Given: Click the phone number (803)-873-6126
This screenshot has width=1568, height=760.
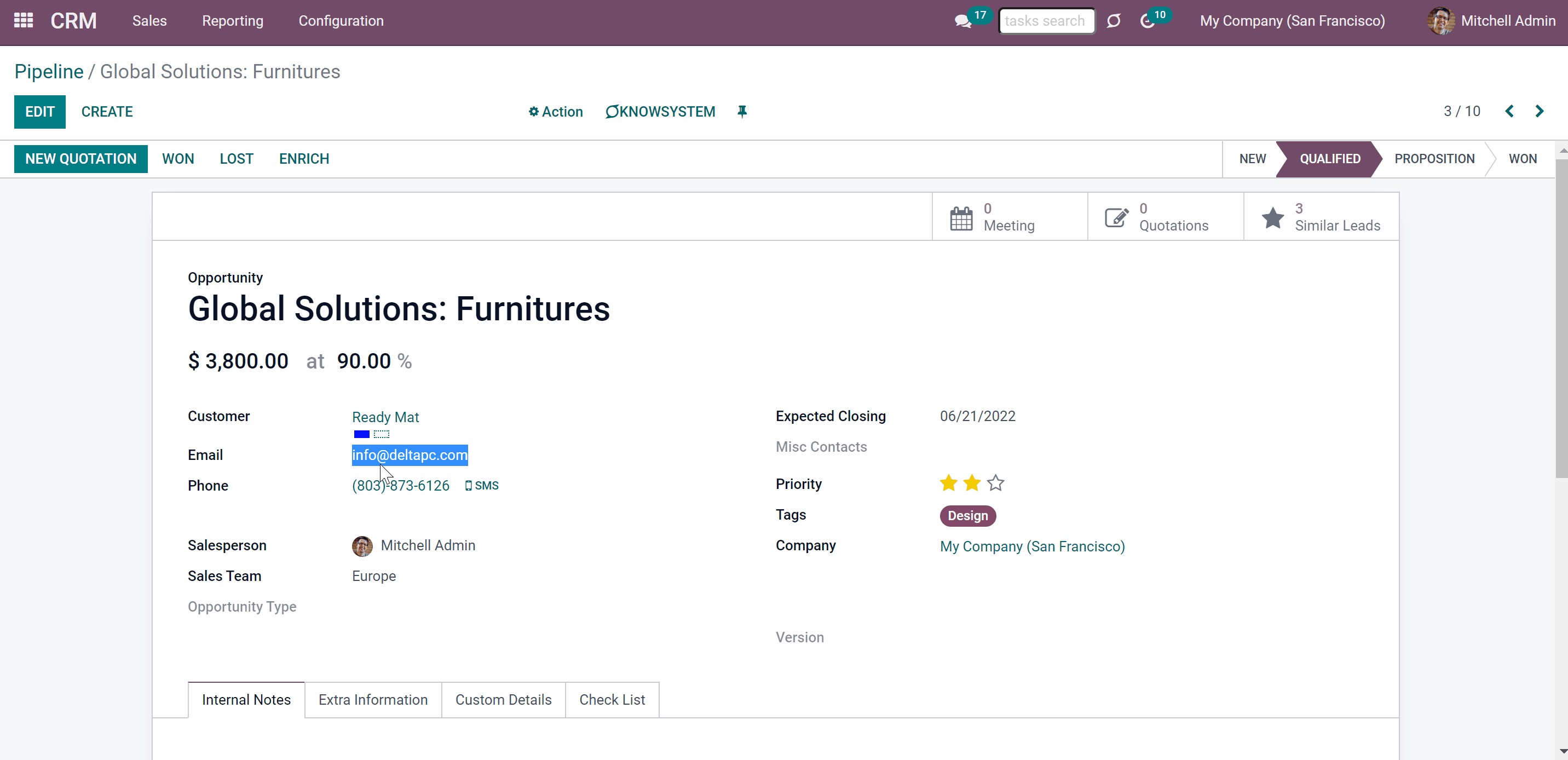Looking at the screenshot, I should click(x=401, y=485).
